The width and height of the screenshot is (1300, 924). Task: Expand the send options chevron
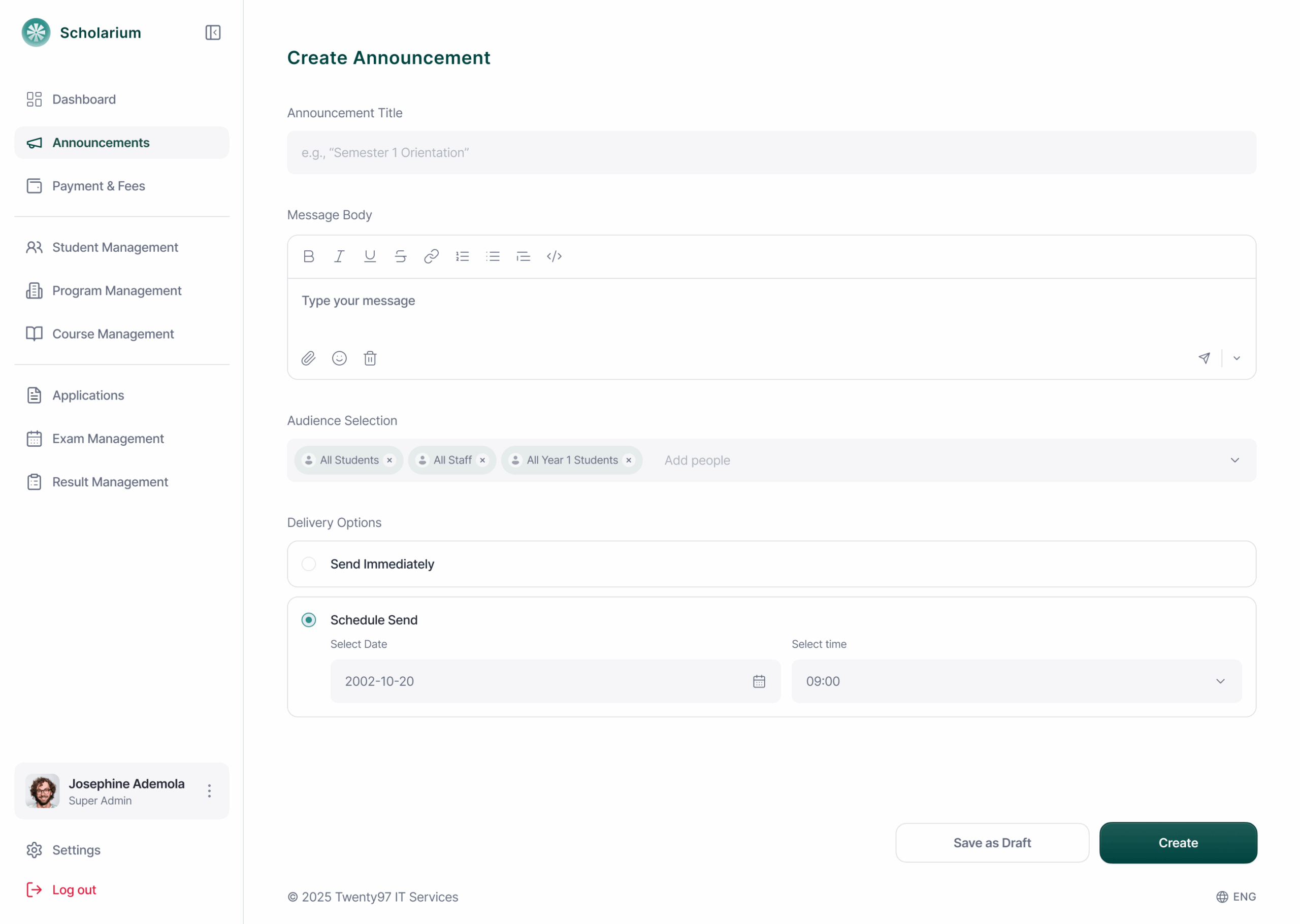pos(1237,358)
